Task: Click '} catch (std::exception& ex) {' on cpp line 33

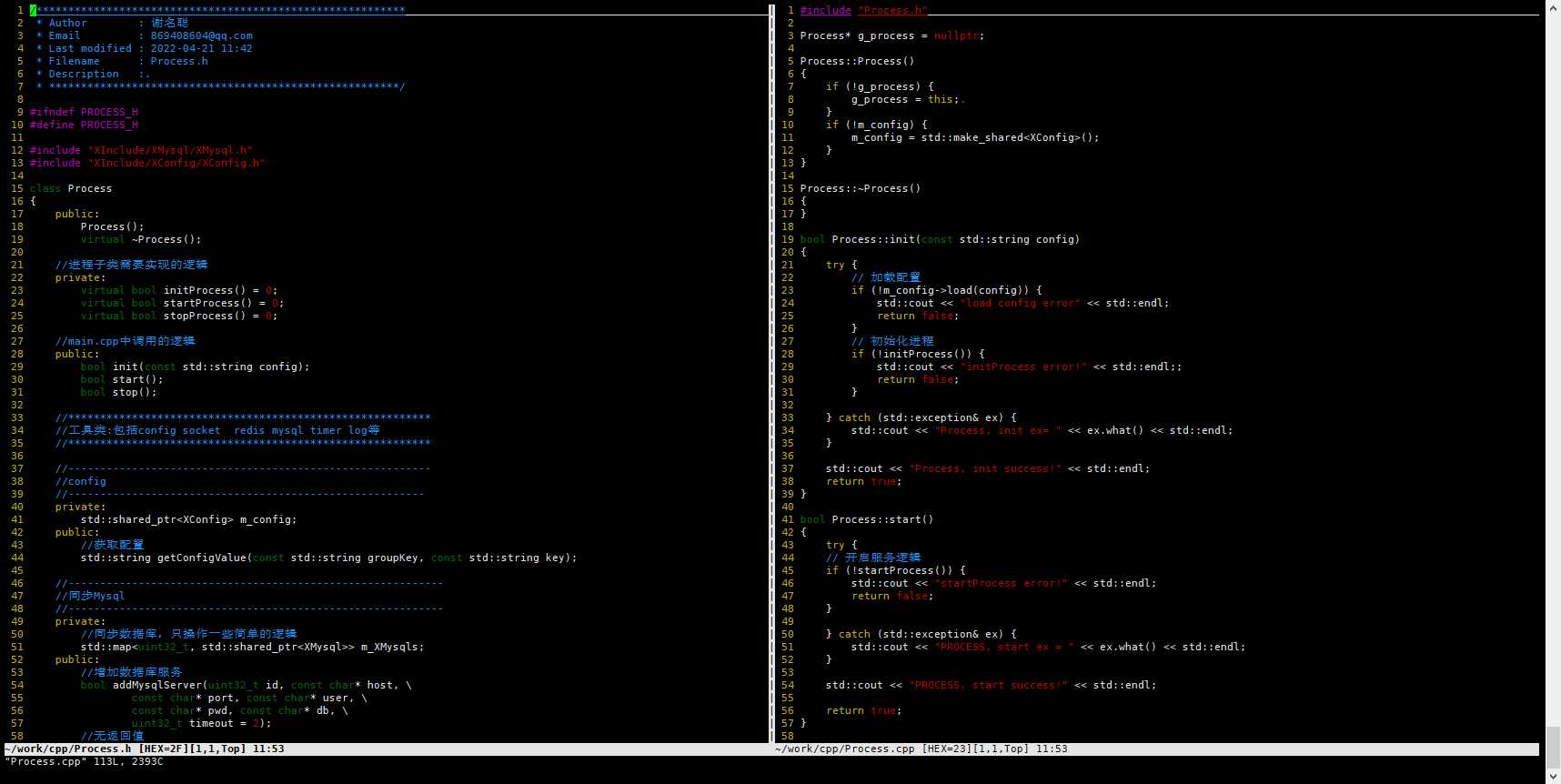Action: (921, 418)
